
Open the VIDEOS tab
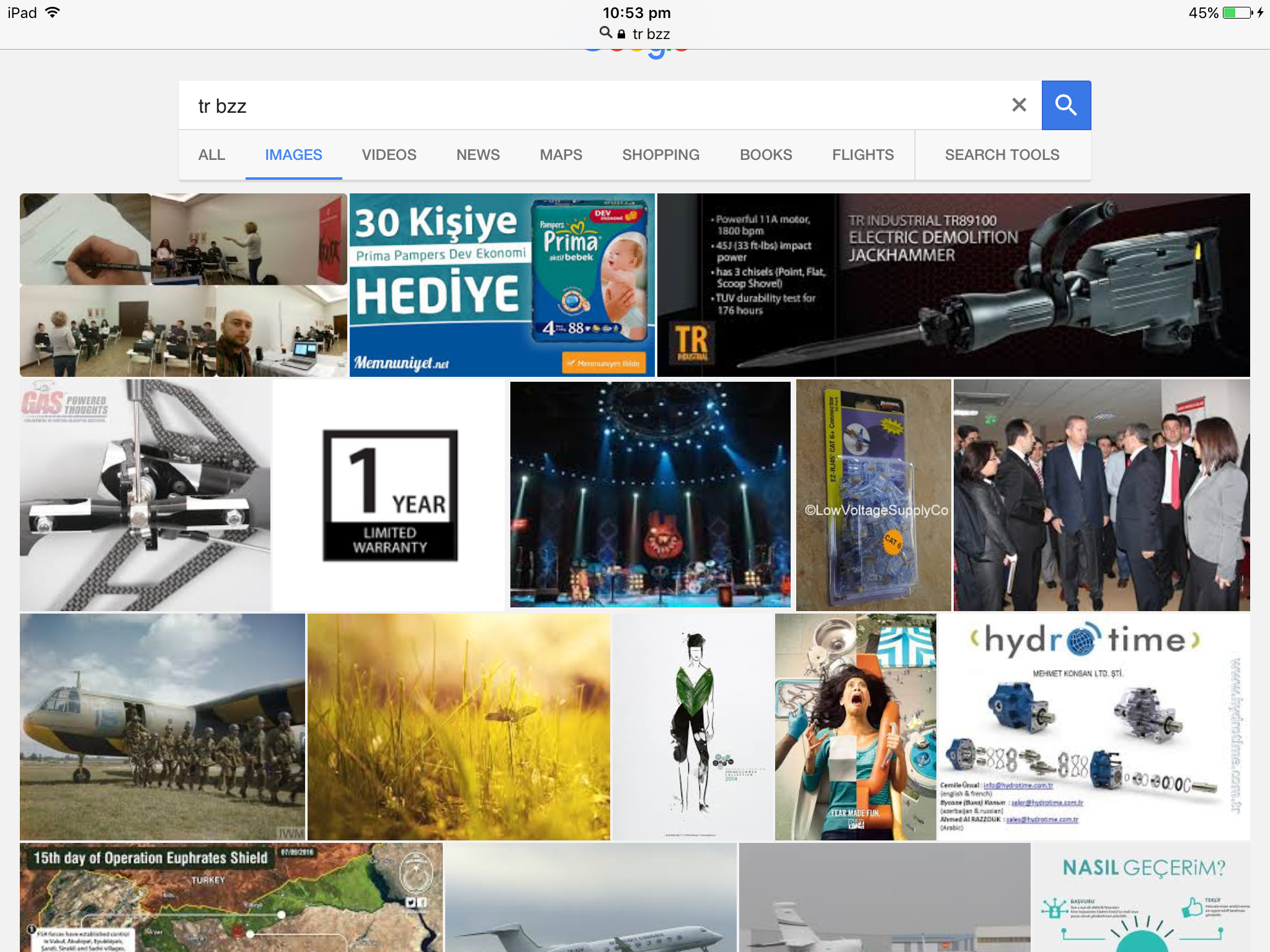coord(389,155)
